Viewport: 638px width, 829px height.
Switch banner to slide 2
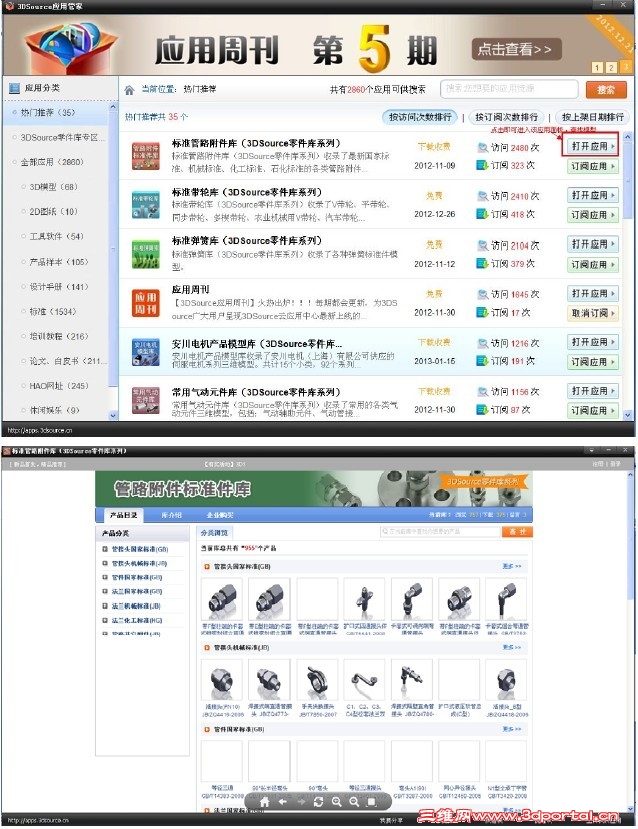(611, 68)
